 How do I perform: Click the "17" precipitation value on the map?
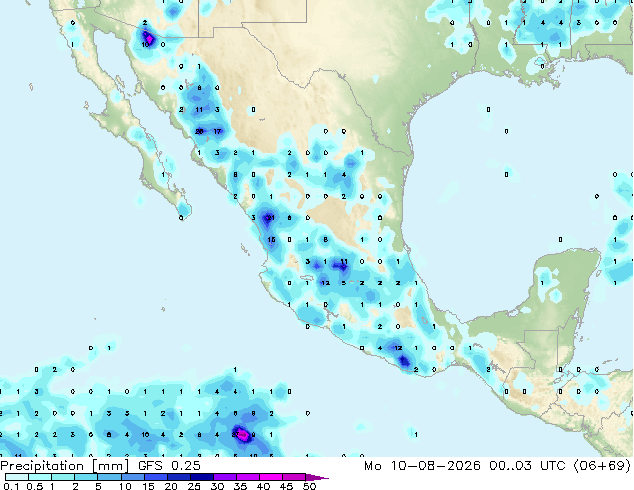pyautogui.click(x=218, y=131)
